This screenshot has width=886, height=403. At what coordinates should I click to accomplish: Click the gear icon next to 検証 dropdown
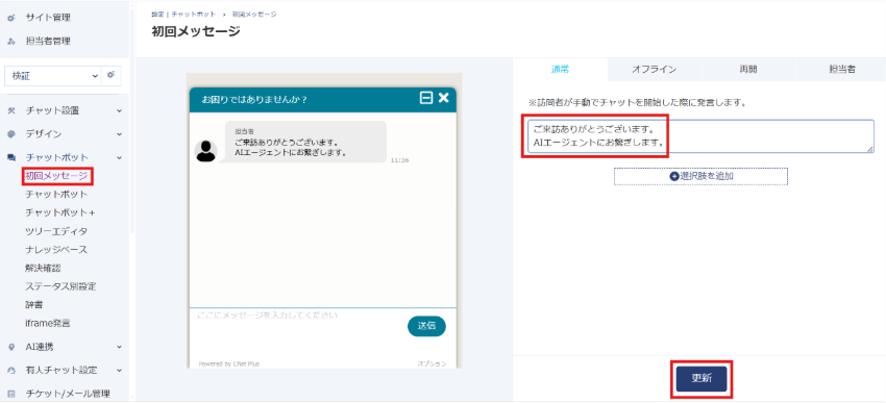pyautogui.click(x=111, y=75)
